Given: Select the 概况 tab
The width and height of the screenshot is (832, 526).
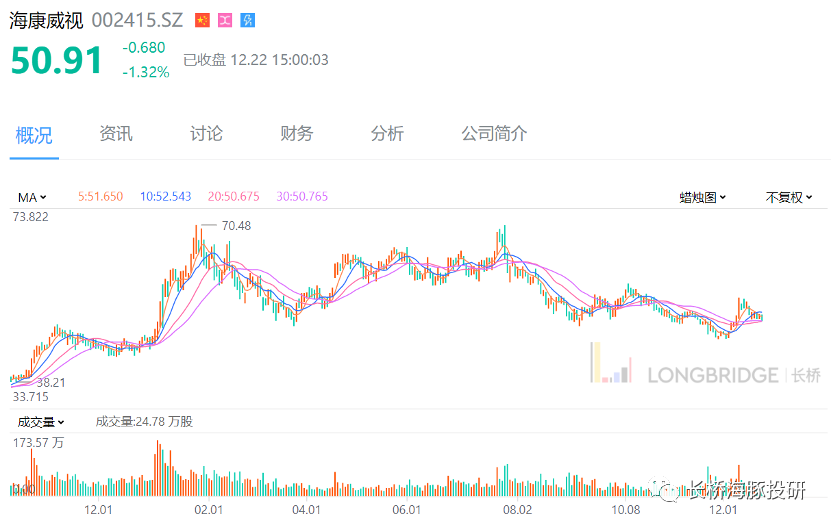Looking at the screenshot, I should pyautogui.click(x=34, y=135).
